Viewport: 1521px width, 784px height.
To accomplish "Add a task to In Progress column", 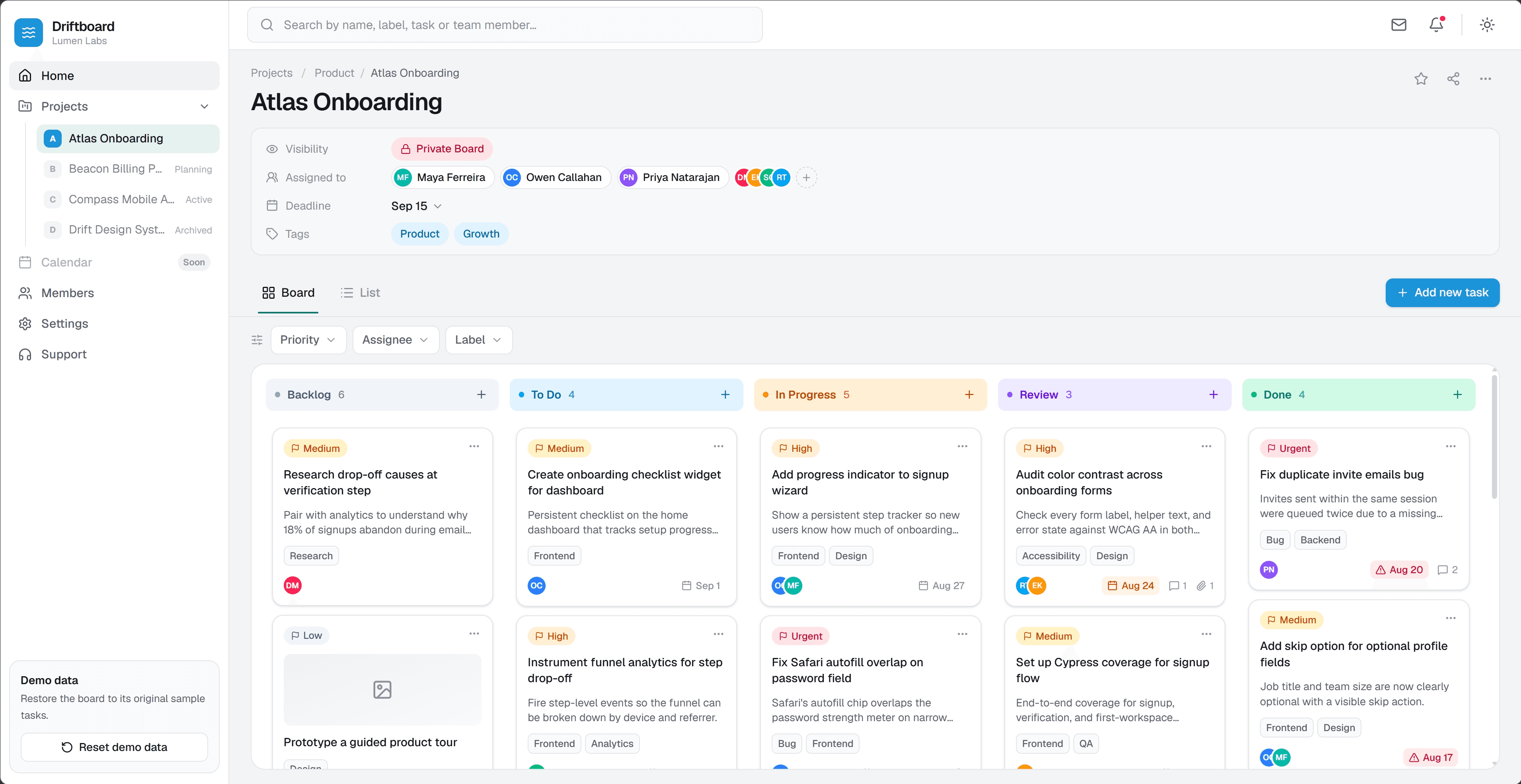I will [969, 394].
